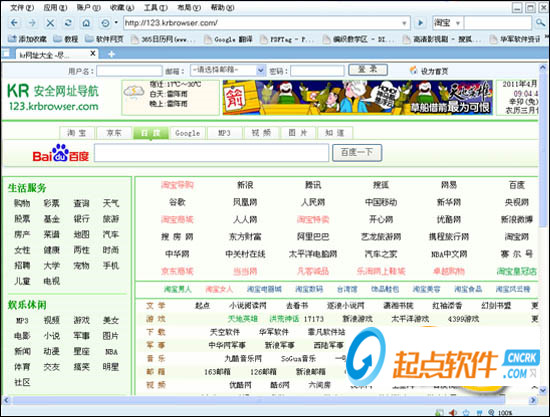The image size is (550, 417).
Task: Open the history button's dropdown arrow
Action: pos(116,23)
